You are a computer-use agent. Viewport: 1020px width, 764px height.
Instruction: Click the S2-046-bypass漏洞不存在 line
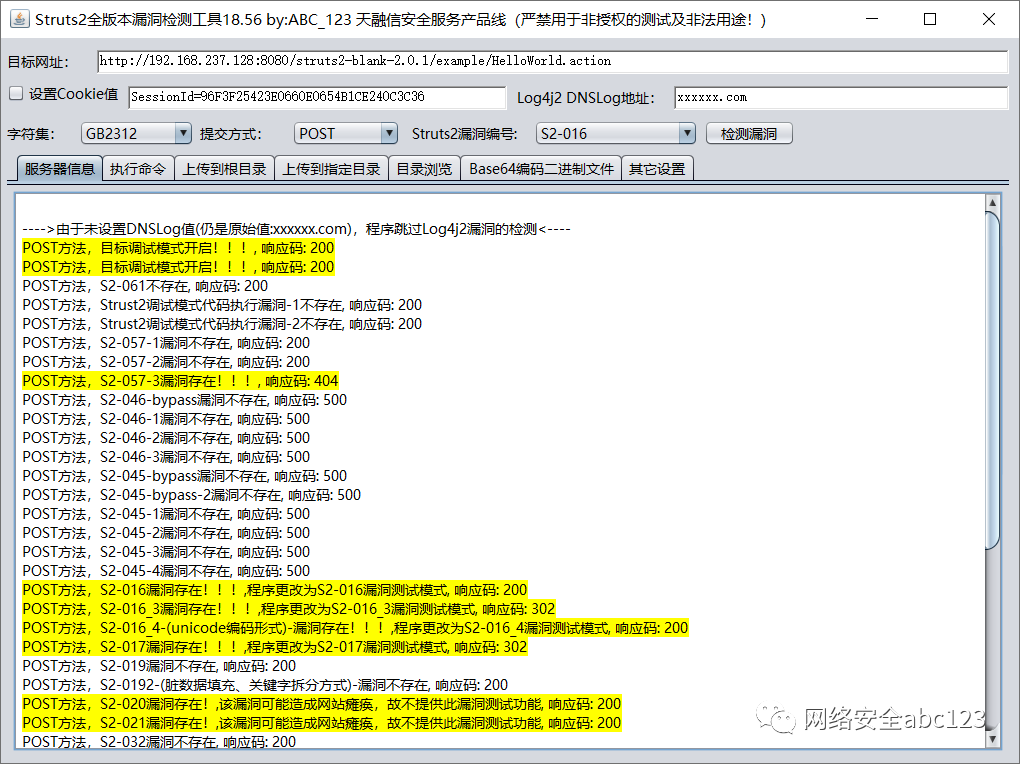[x=185, y=400]
